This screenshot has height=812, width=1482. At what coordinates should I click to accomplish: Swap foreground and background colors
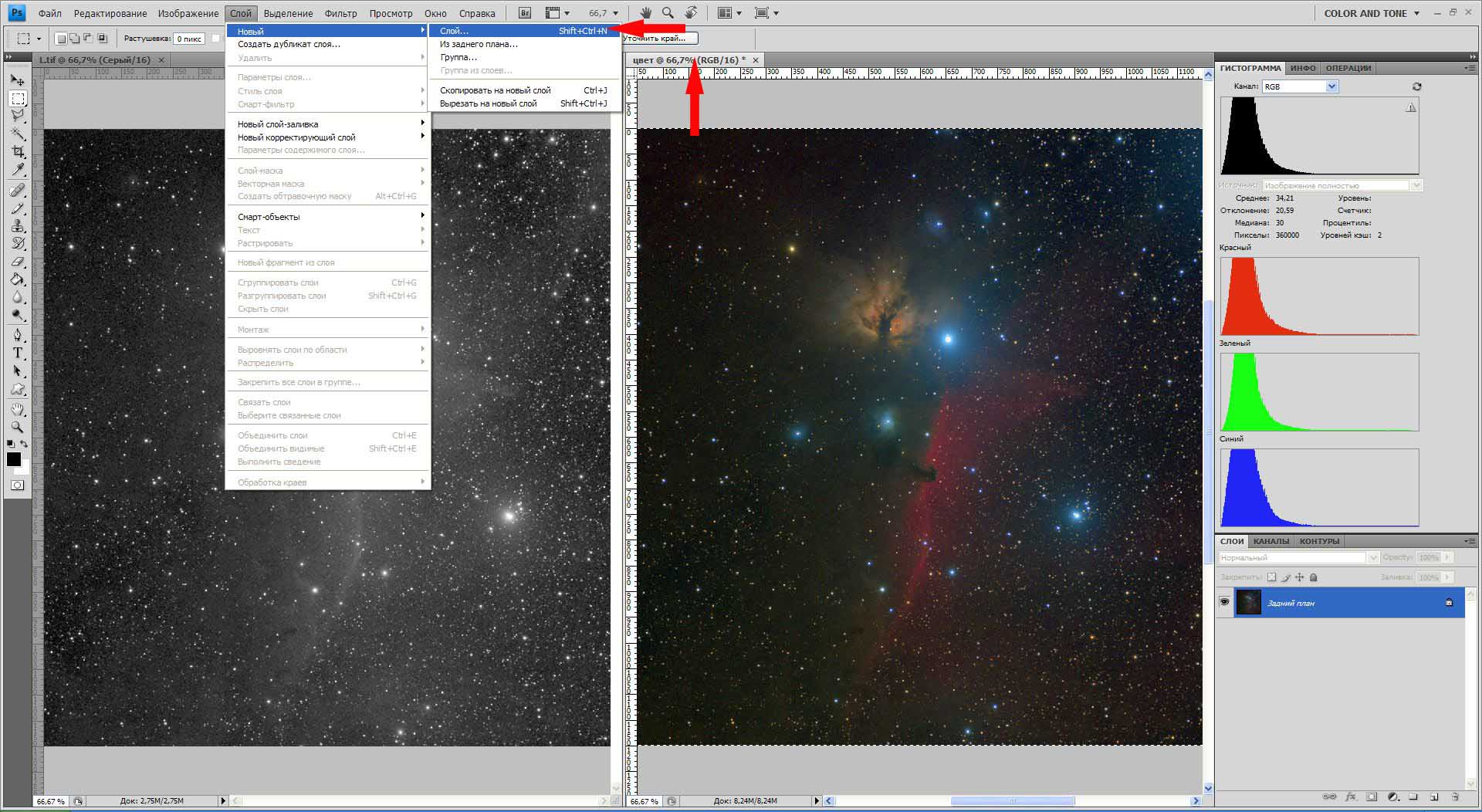[25, 444]
